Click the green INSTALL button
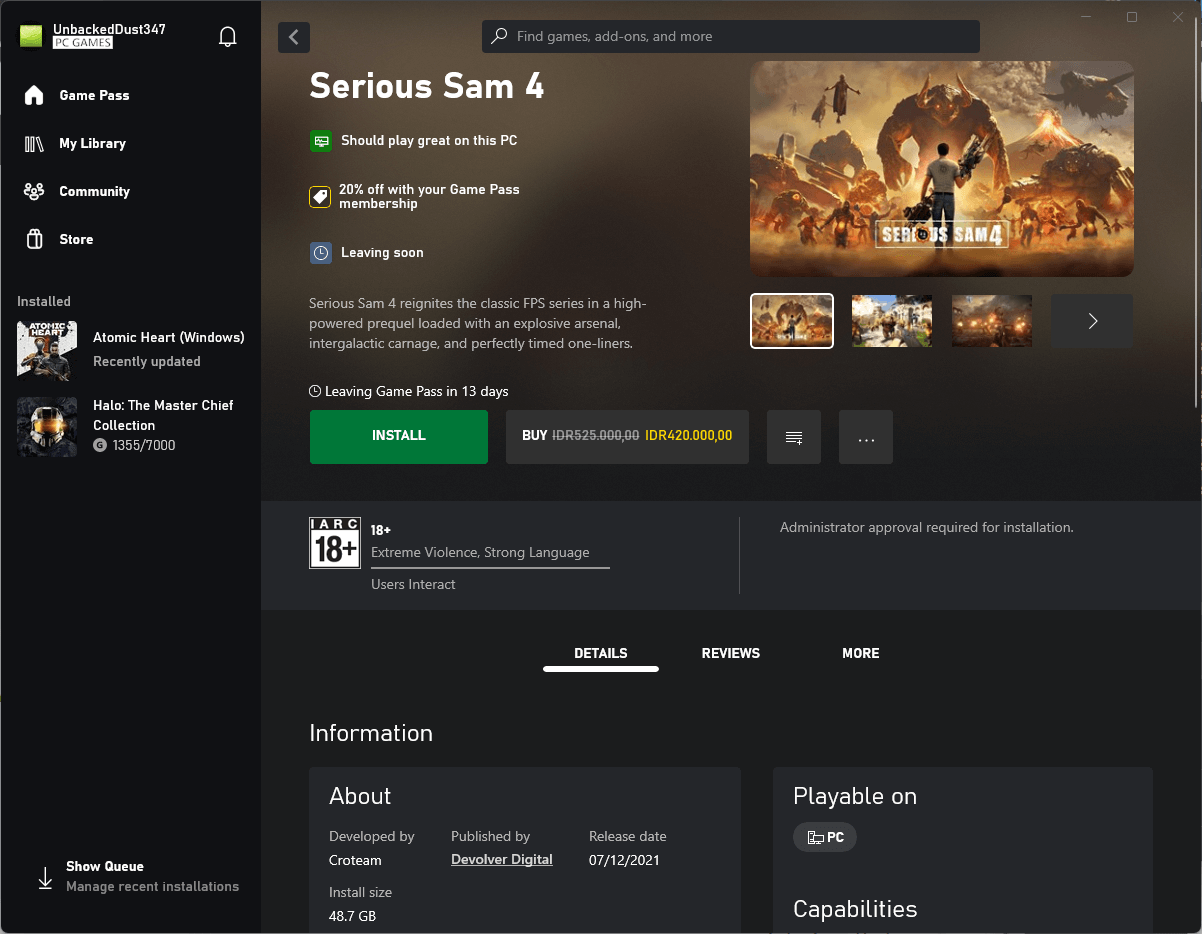 click(399, 437)
